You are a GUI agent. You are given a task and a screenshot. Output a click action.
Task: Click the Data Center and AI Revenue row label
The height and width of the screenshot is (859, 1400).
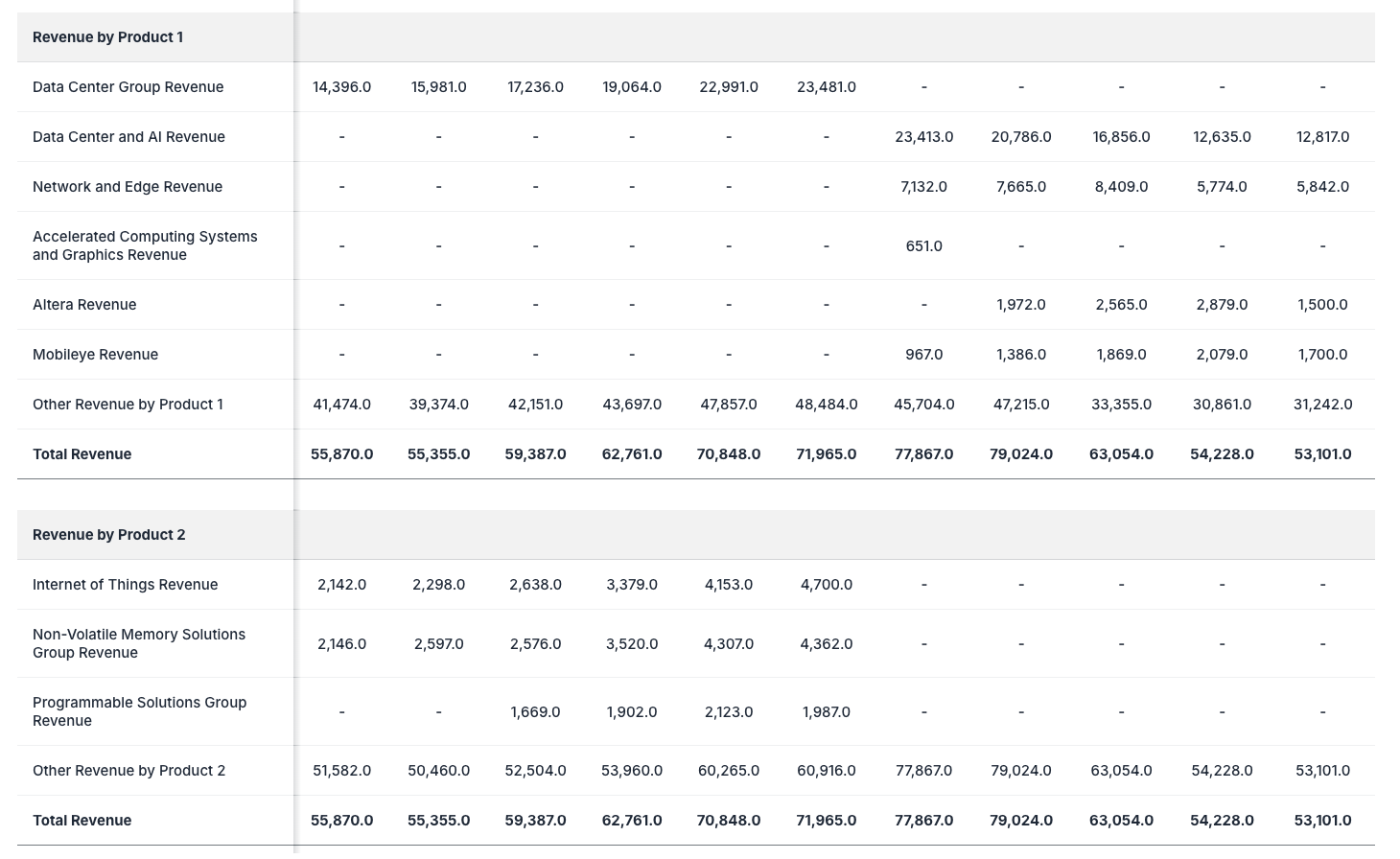click(128, 136)
